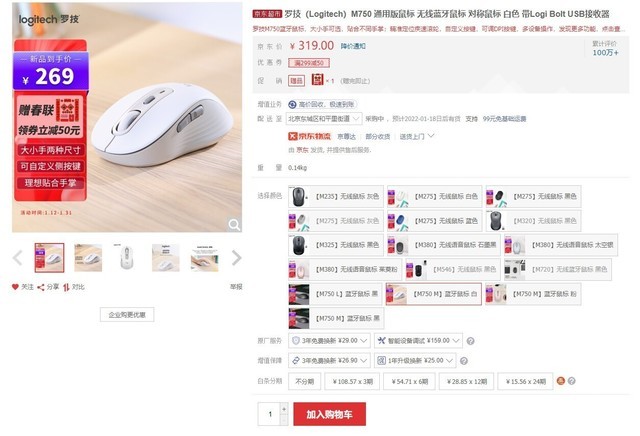Viewport: 640px width, 436px height.
Task: Open 3年免费换新 ¥29.00 service dropdown
Action: click(x=329, y=340)
